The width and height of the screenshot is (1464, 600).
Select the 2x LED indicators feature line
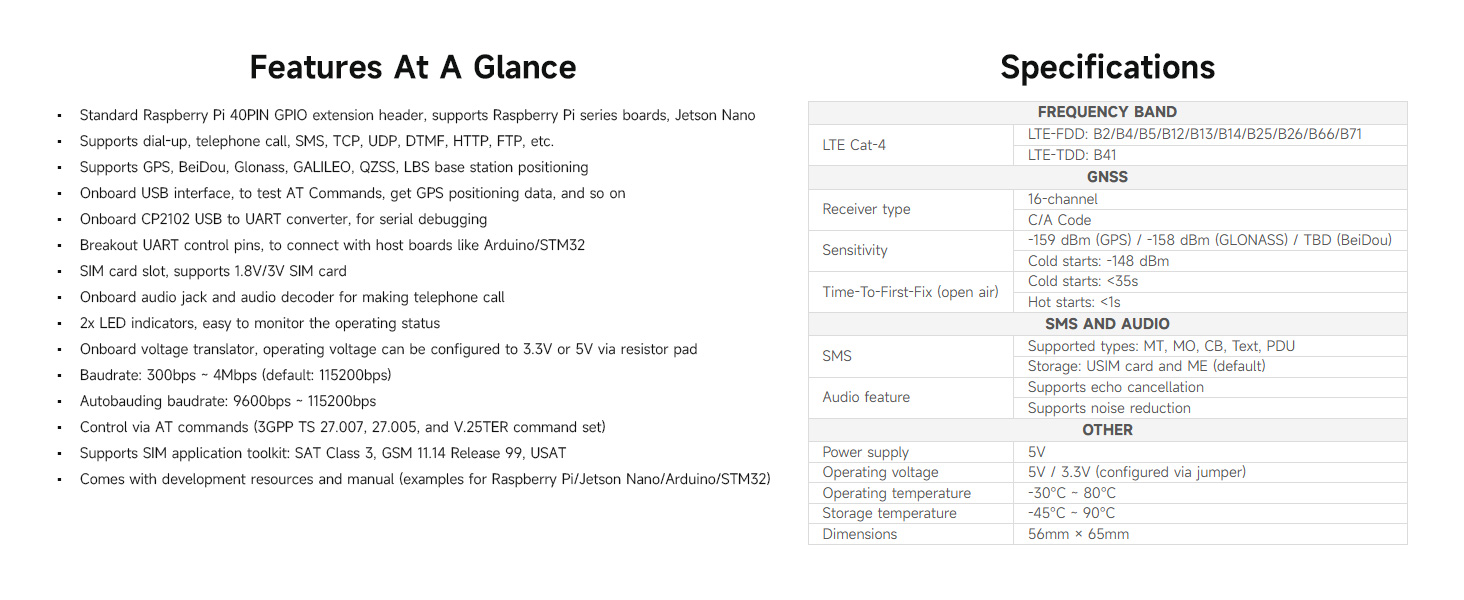click(x=260, y=323)
